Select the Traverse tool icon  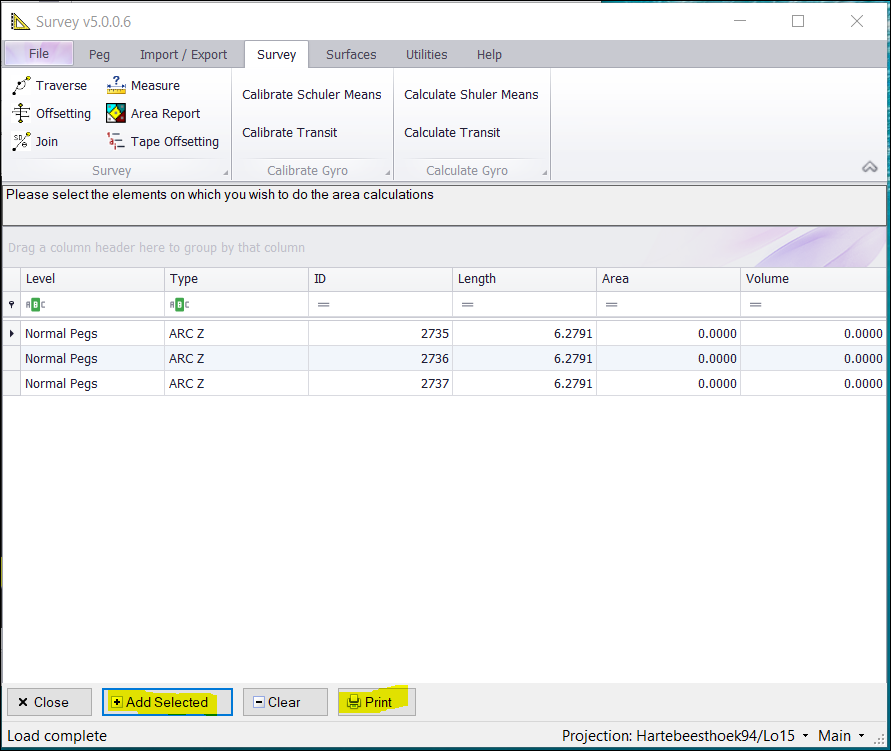click(22, 86)
